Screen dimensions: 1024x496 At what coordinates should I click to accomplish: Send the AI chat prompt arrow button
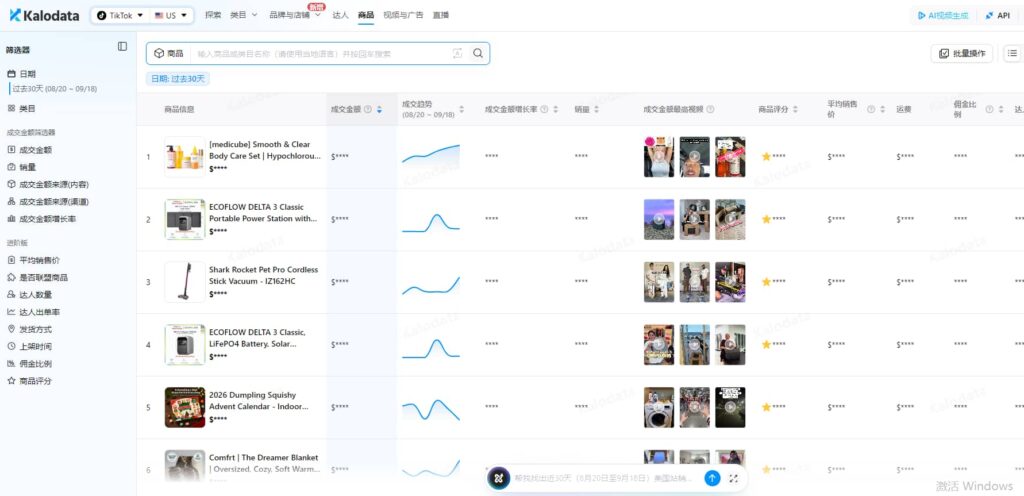[712, 478]
